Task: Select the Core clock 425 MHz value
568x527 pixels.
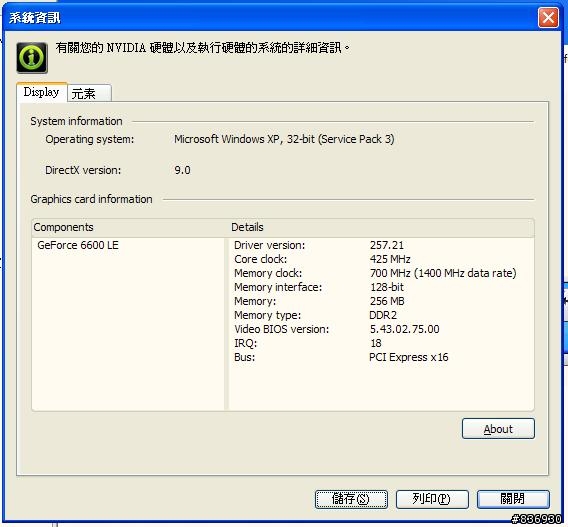Action: click(390, 259)
